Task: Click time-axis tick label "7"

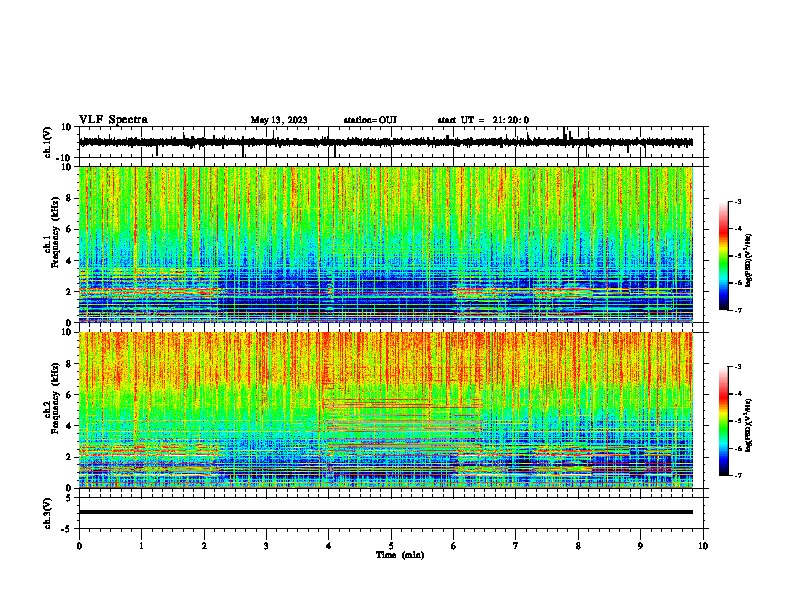Action: point(516,546)
